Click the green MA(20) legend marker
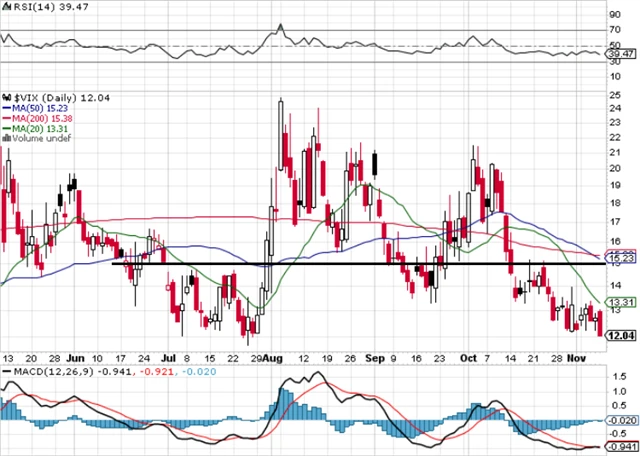The width and height of the screenshot is (640, 456). 7,128
